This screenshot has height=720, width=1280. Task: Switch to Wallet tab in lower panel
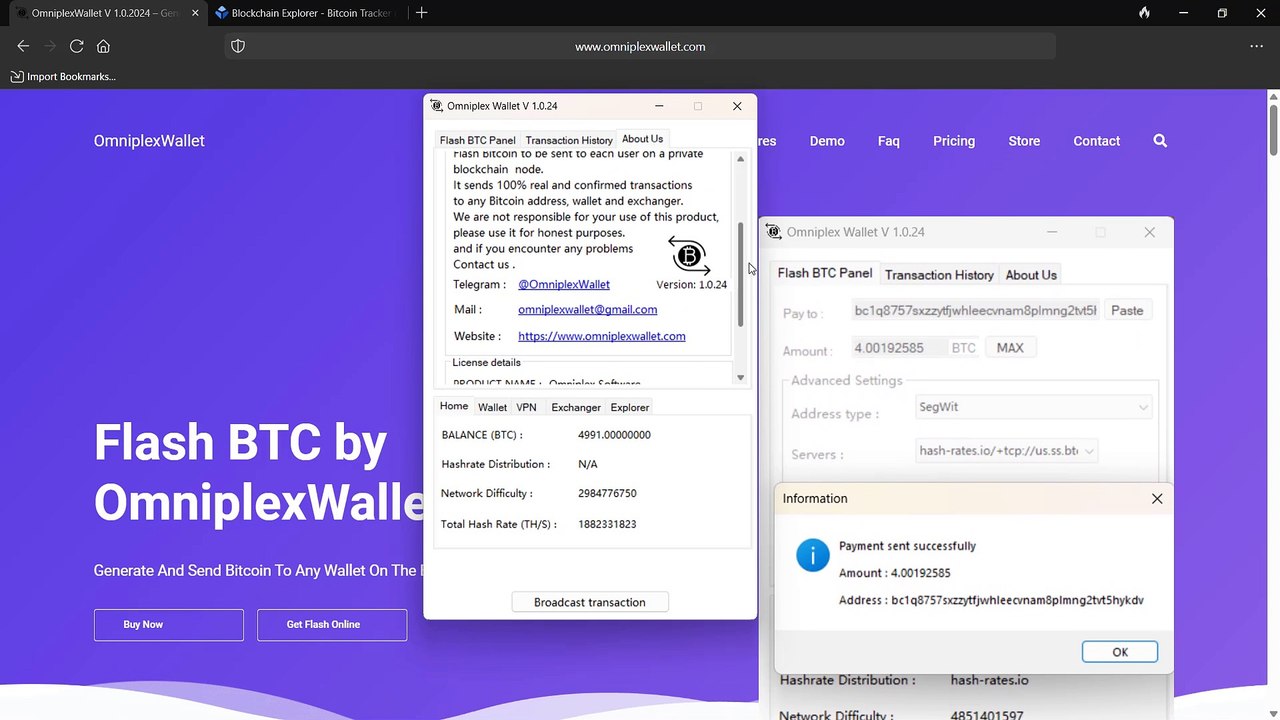[x=492, y=407]
